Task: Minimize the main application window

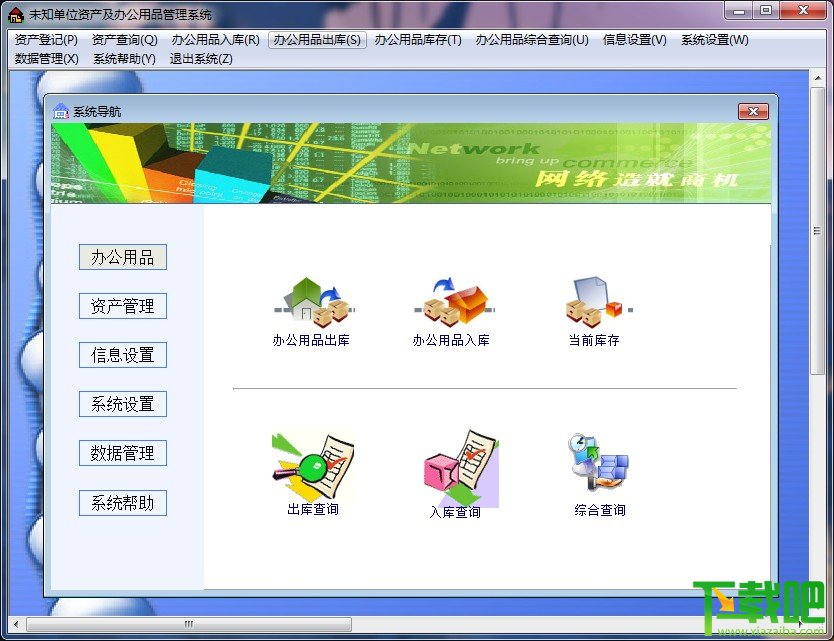Action: 739,11
